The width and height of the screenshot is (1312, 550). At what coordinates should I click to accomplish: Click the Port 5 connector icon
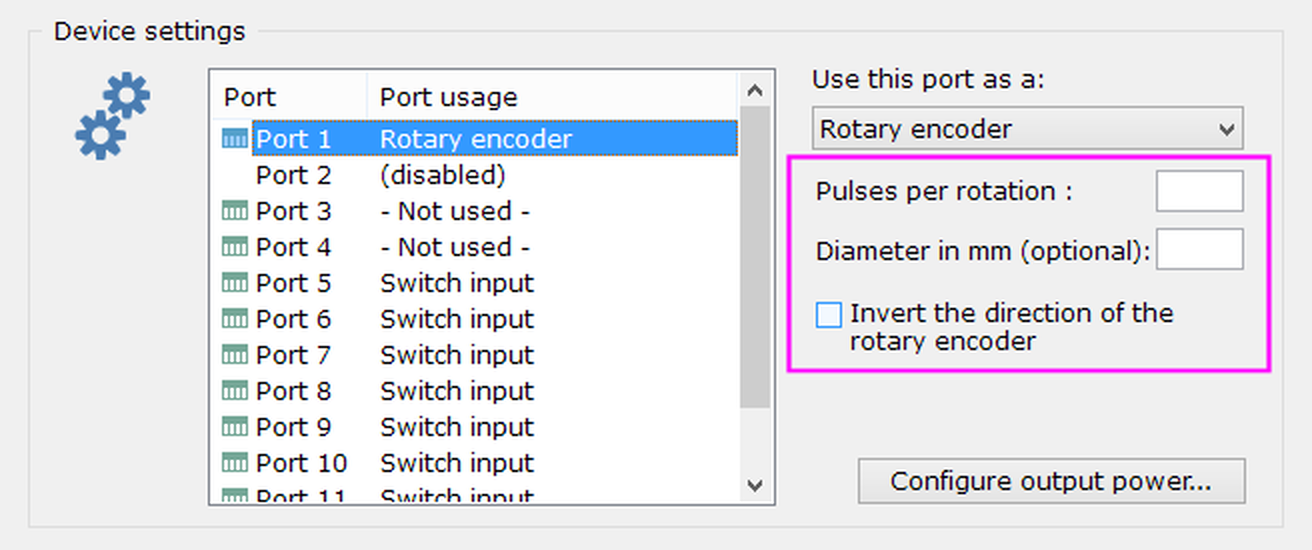pyautogui.click(x=234, y=283)
